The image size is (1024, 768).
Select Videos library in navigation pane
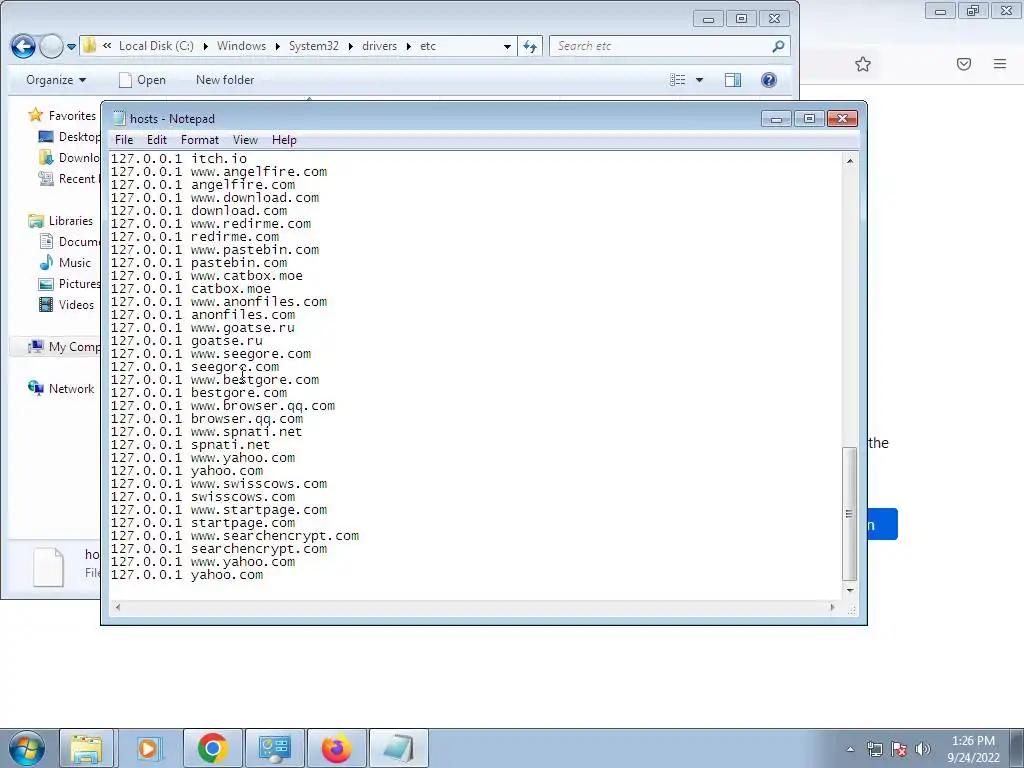click(66, 304)
